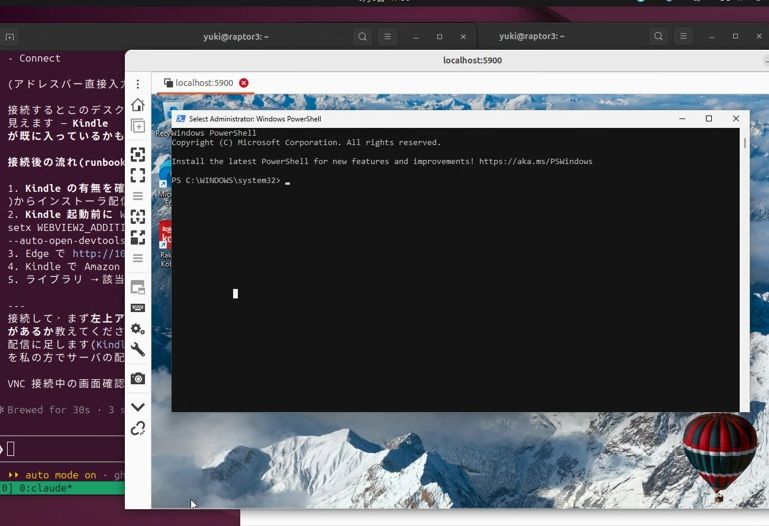This screenshot has height=526, width=769.
Task: Close the localhost:5900 tab with red X
Action: pyautogui.click(x=244, y=83)
